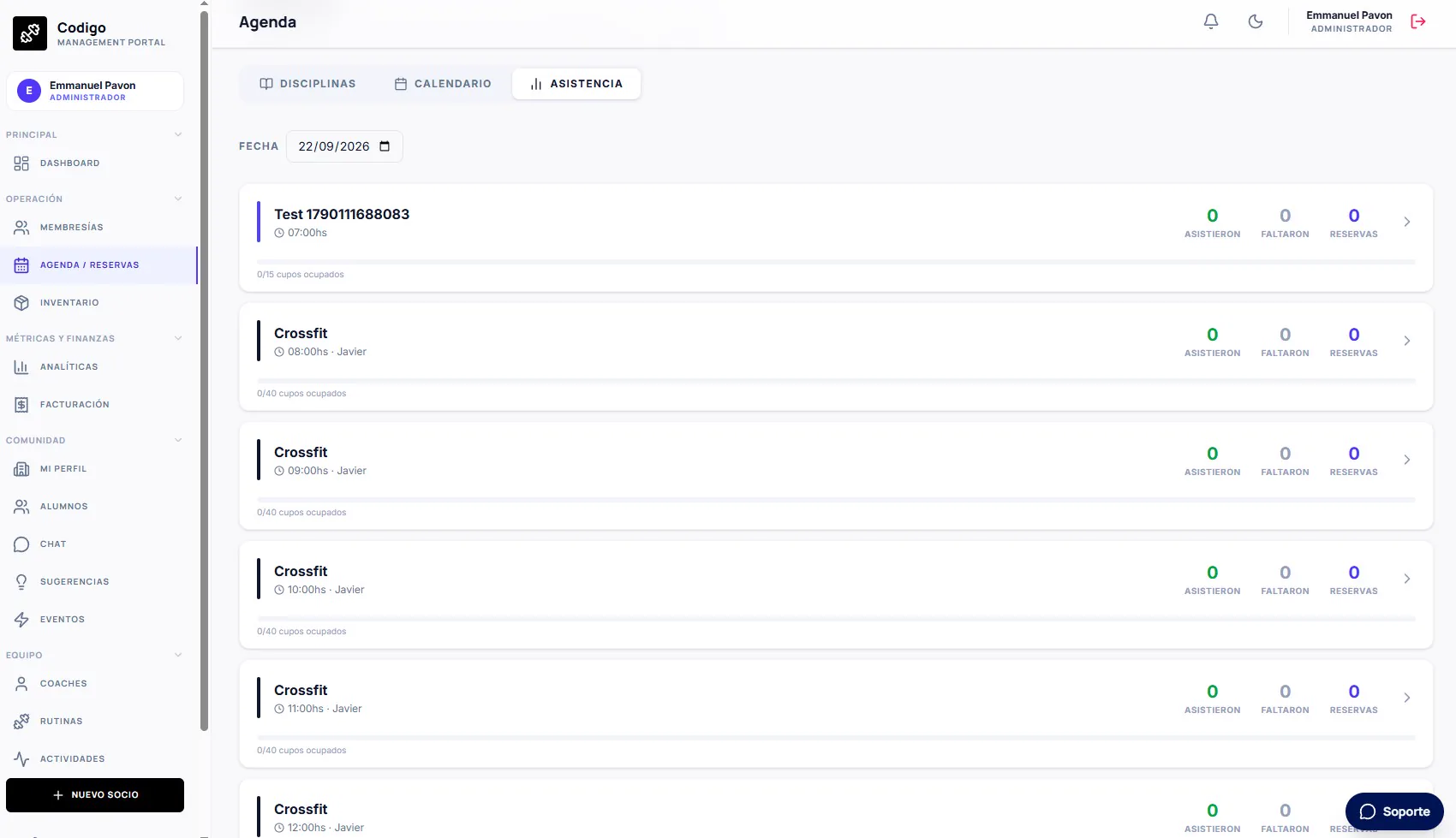
Task: Open Rutinas dumbbell icon
Action: (x=21, y=722)
